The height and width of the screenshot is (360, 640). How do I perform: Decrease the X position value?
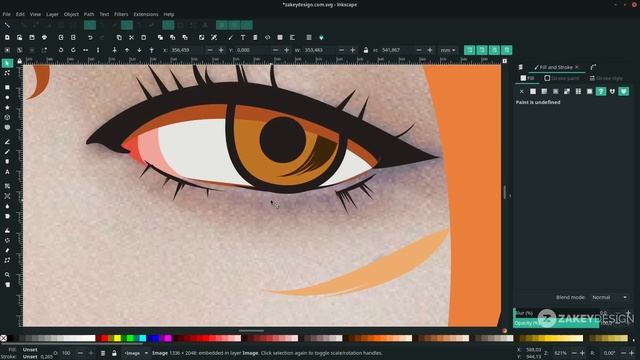[x=210, y=50]
